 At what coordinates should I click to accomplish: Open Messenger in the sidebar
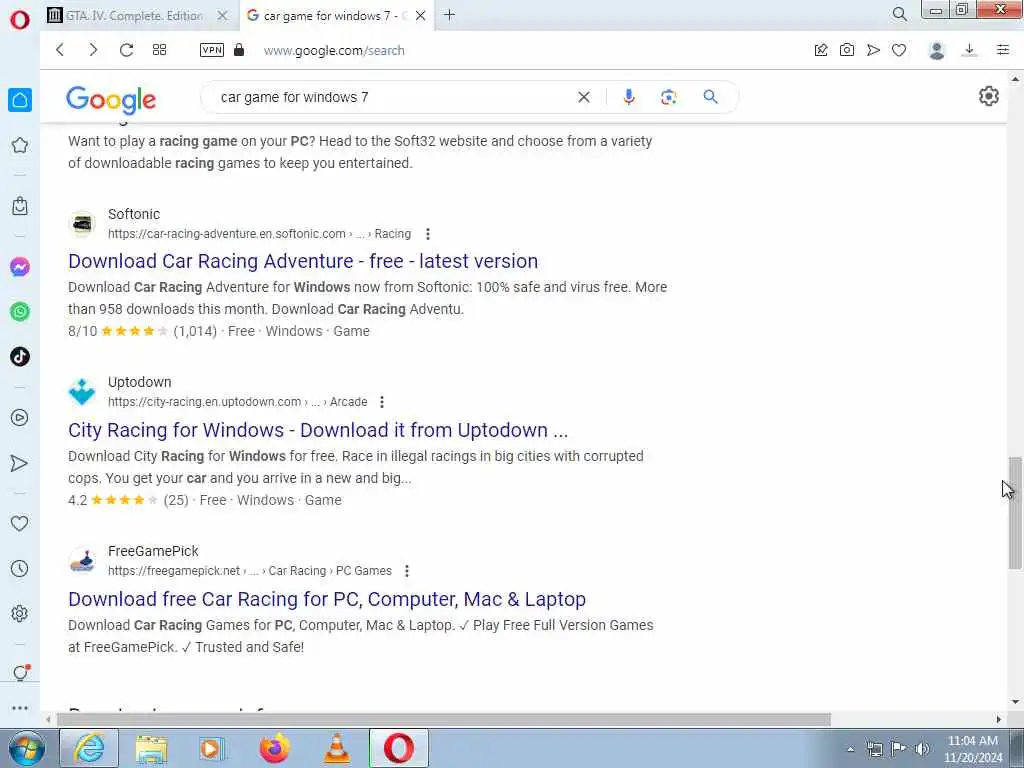(20, 267)
